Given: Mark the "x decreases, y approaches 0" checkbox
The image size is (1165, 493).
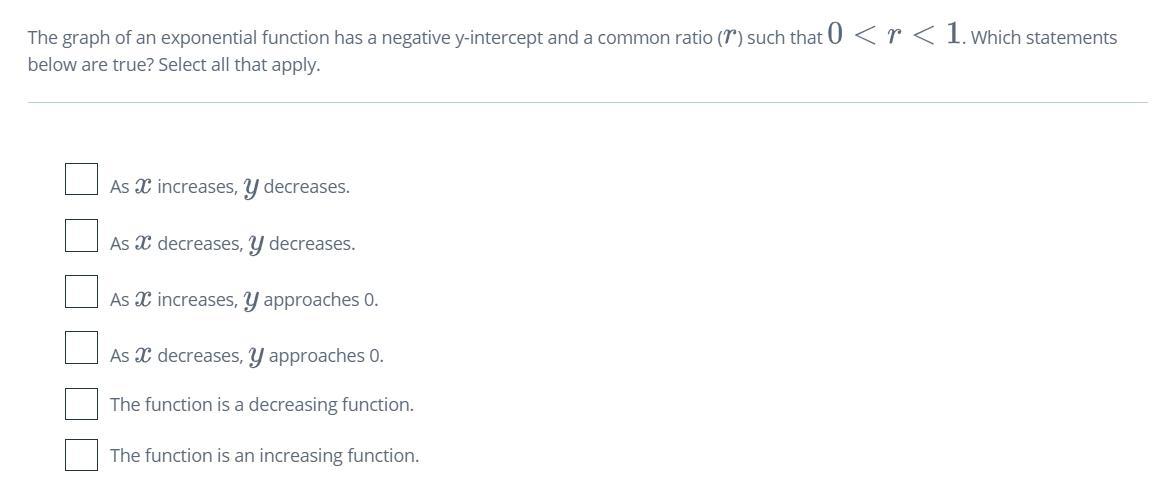Looking at the screenshot, I should pyautogui.click(x=81, y=347).
